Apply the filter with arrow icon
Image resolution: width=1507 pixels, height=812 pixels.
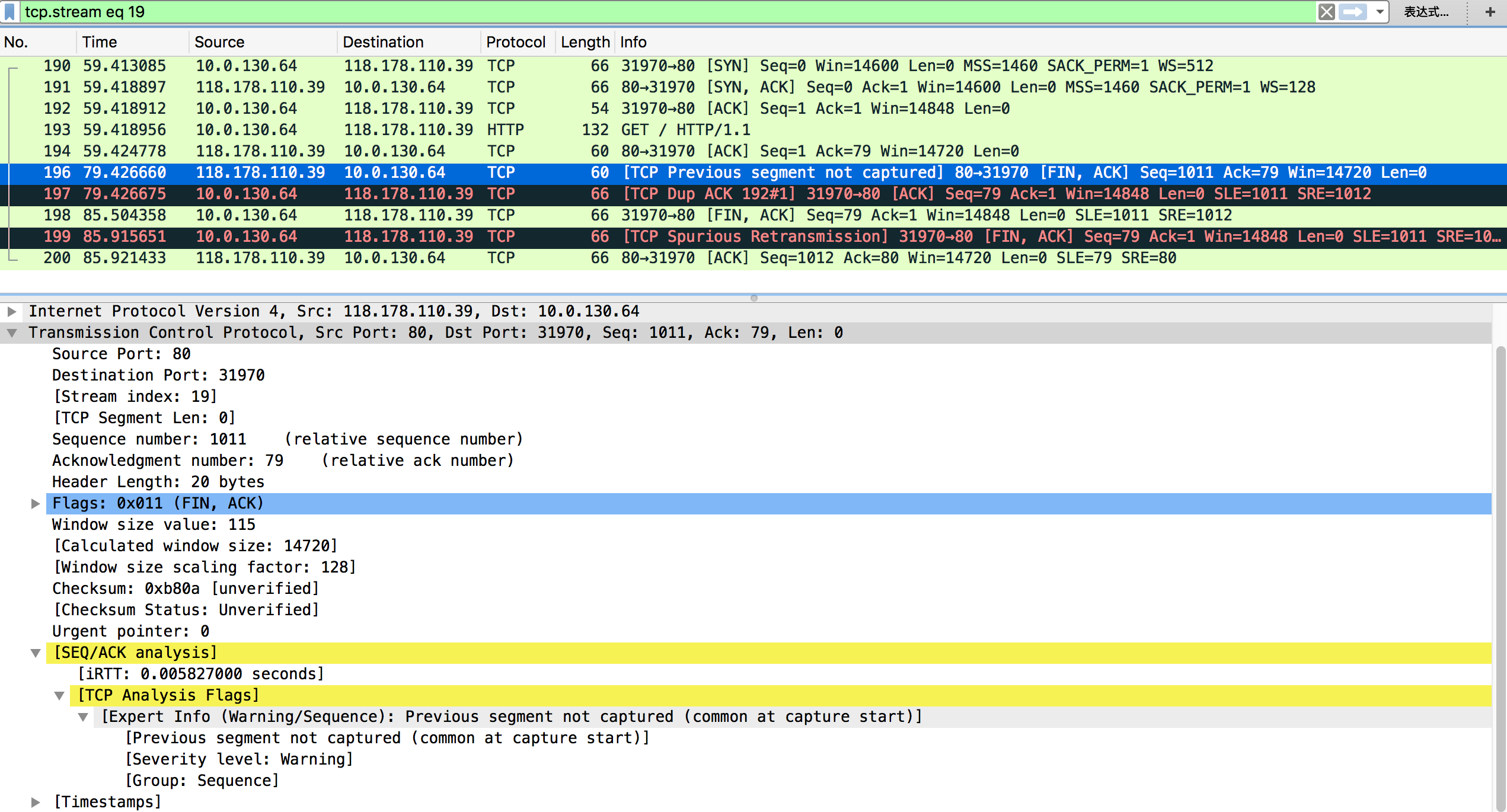[1353, 12]
